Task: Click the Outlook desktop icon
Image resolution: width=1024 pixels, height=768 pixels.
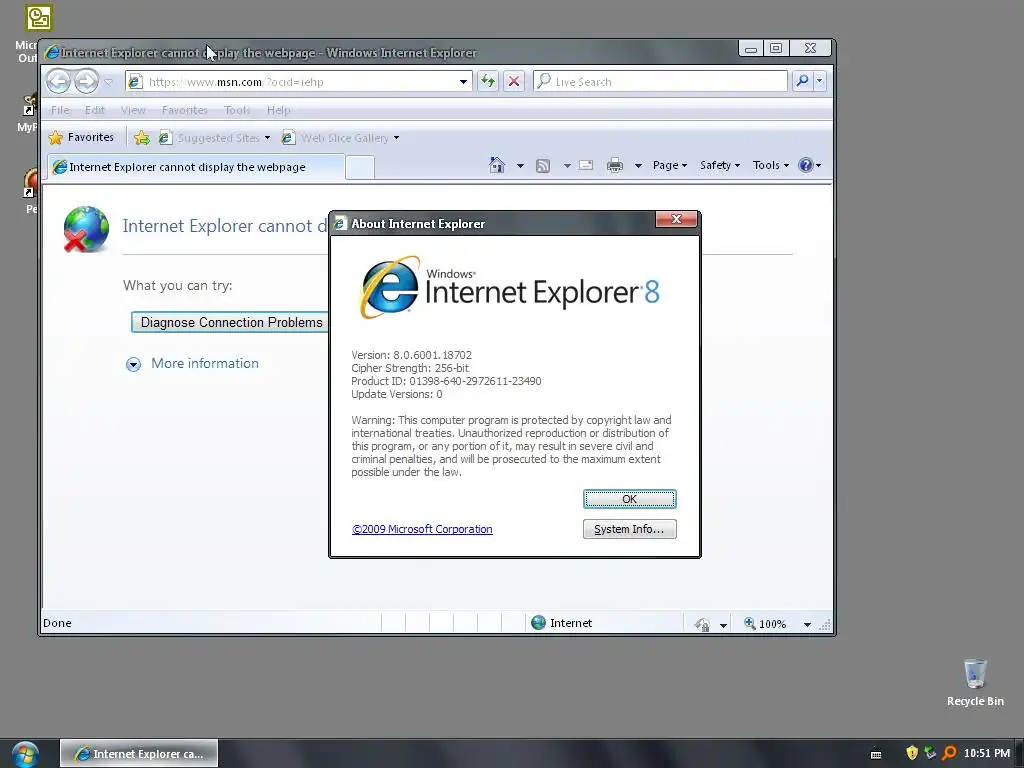Action: click(37, 18)
